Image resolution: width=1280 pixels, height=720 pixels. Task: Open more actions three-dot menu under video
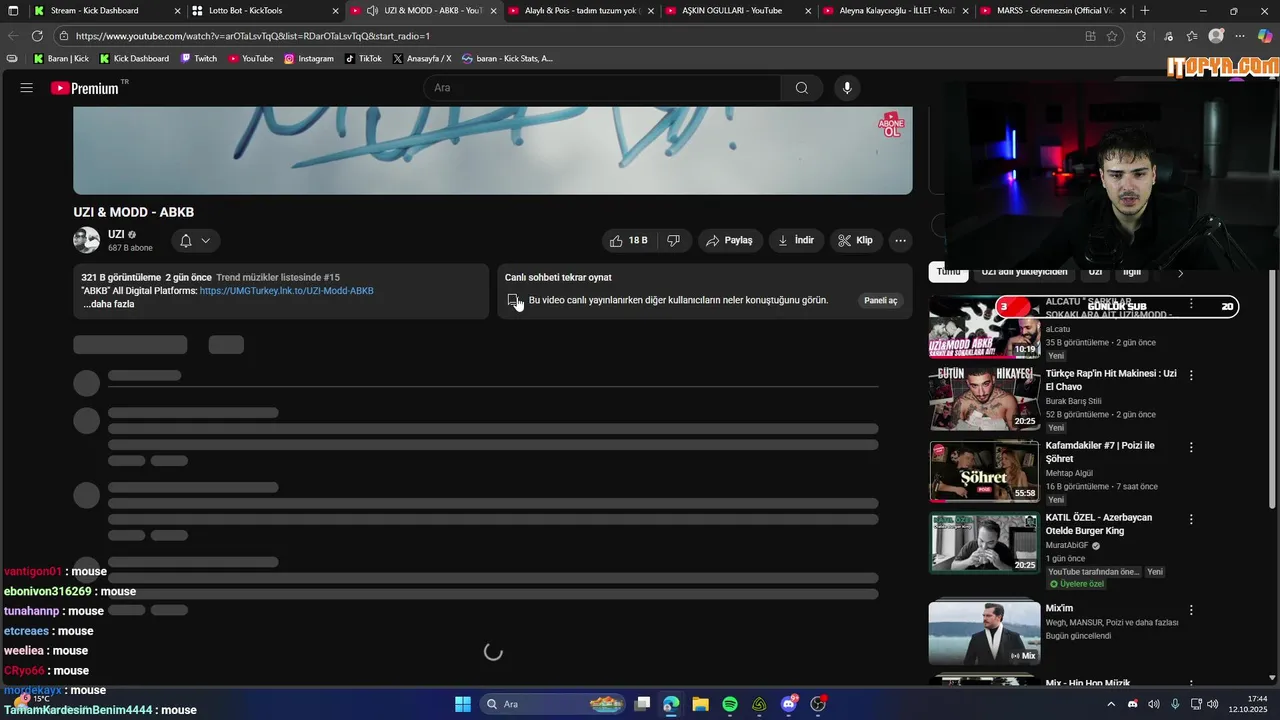900,240
